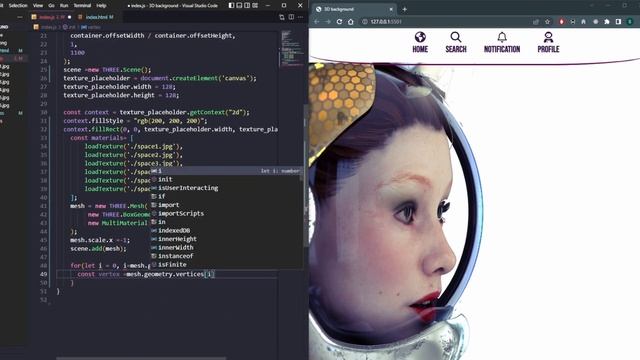Click the open changes icon in editor toolbar
Screen dimensions: 640x360
click(282, 17)
